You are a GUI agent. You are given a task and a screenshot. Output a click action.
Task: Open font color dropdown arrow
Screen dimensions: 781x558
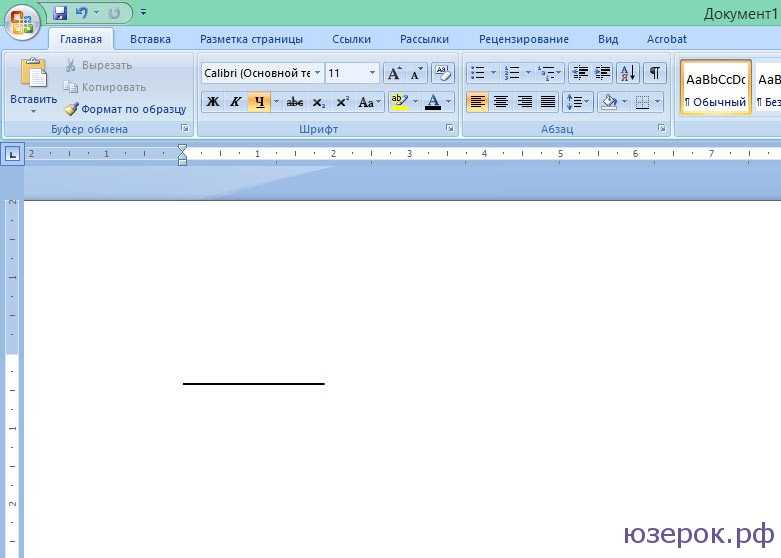(449, 102)
